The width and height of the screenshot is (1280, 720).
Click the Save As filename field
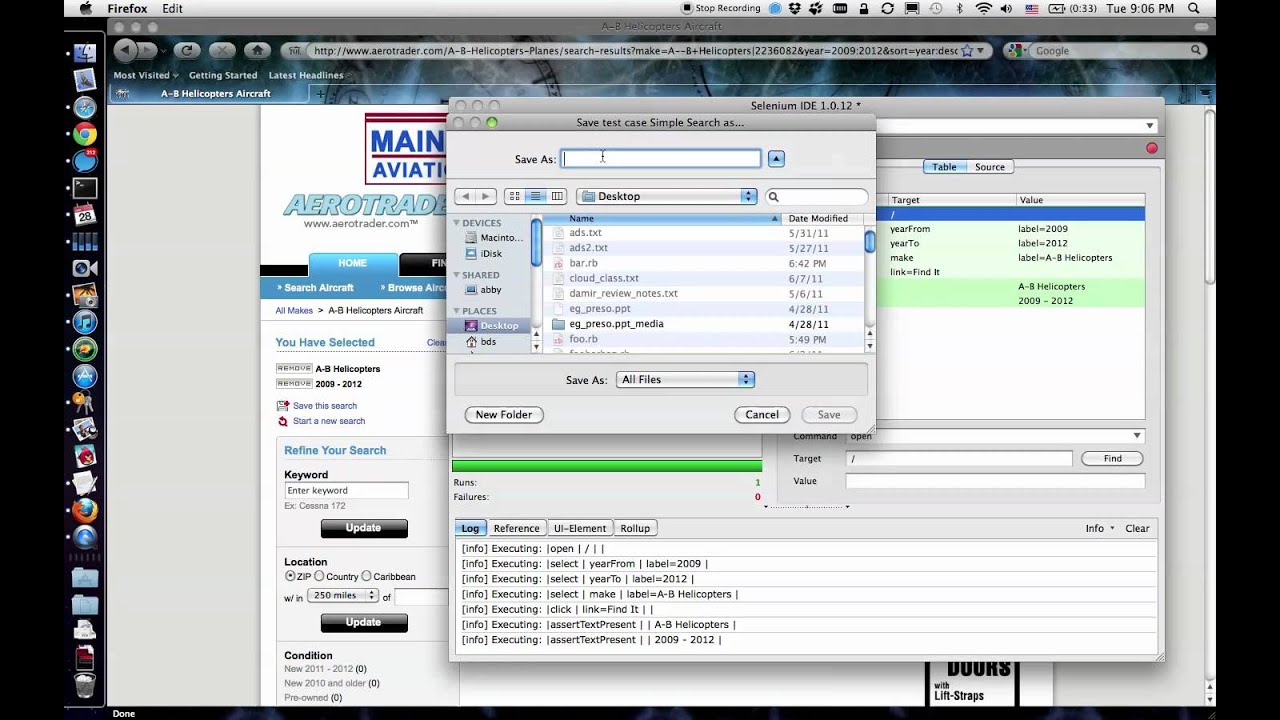(661, 159)
